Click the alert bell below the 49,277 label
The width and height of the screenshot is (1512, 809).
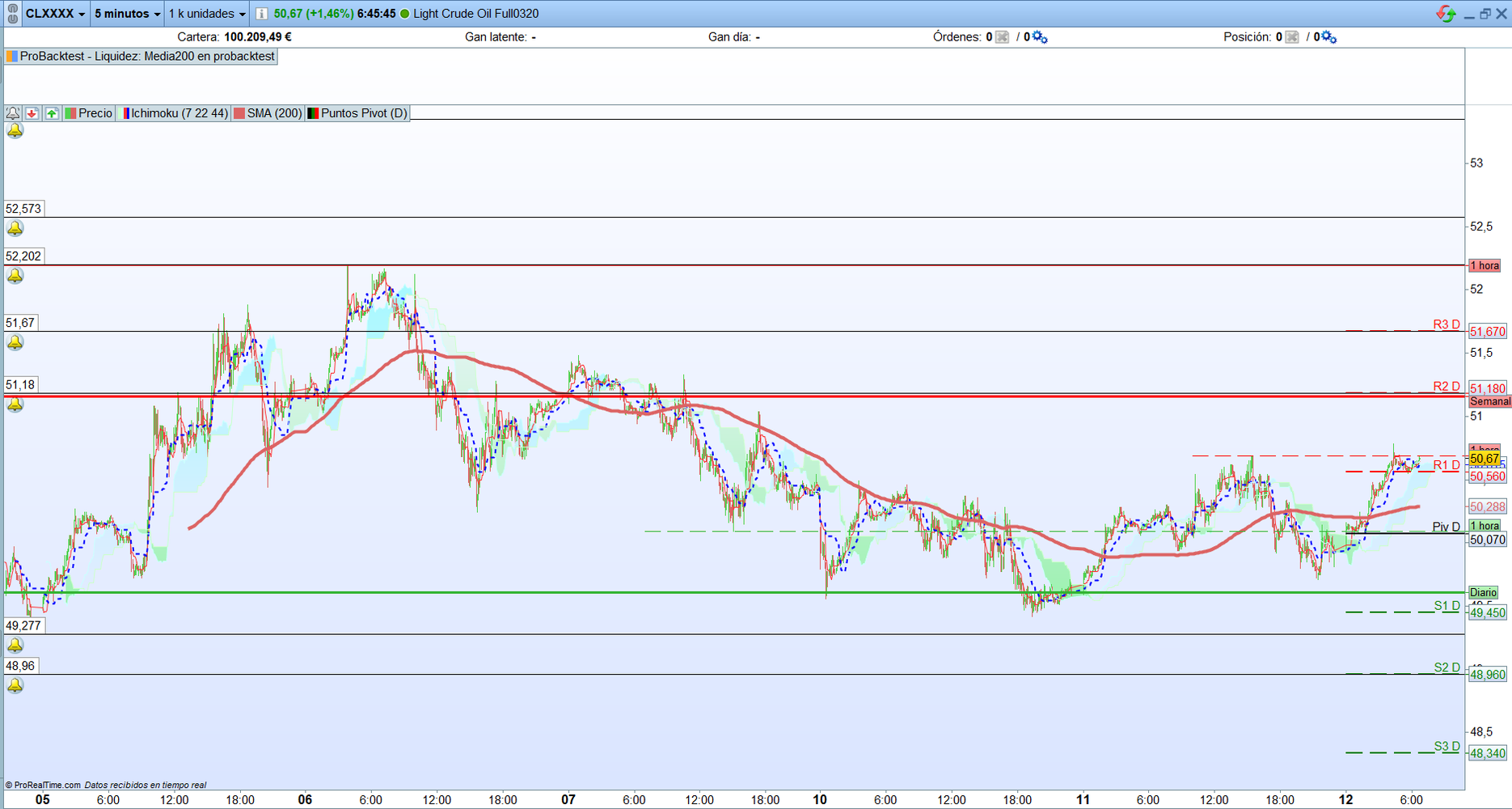(15, 645)
